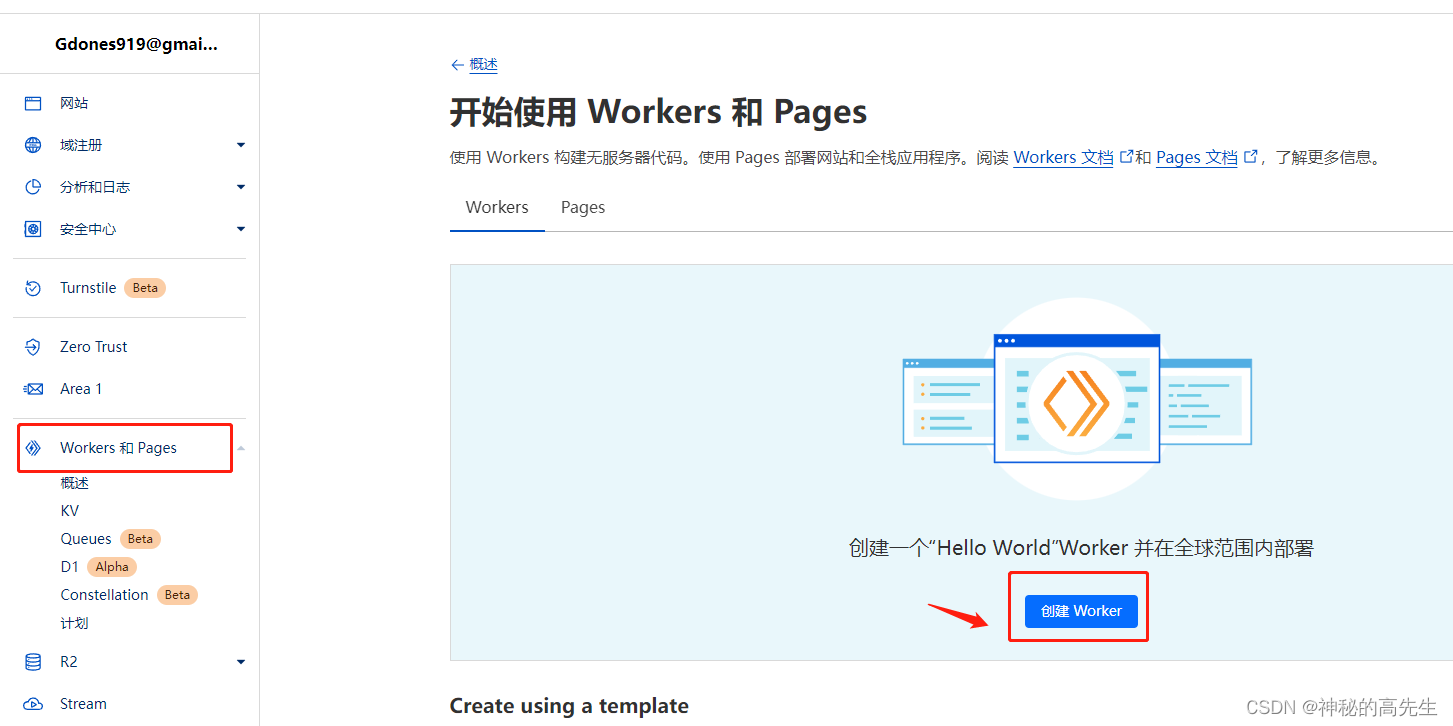1453x726 pixels.
Task: Switch to the Workers tab
Action: point(497,207)
